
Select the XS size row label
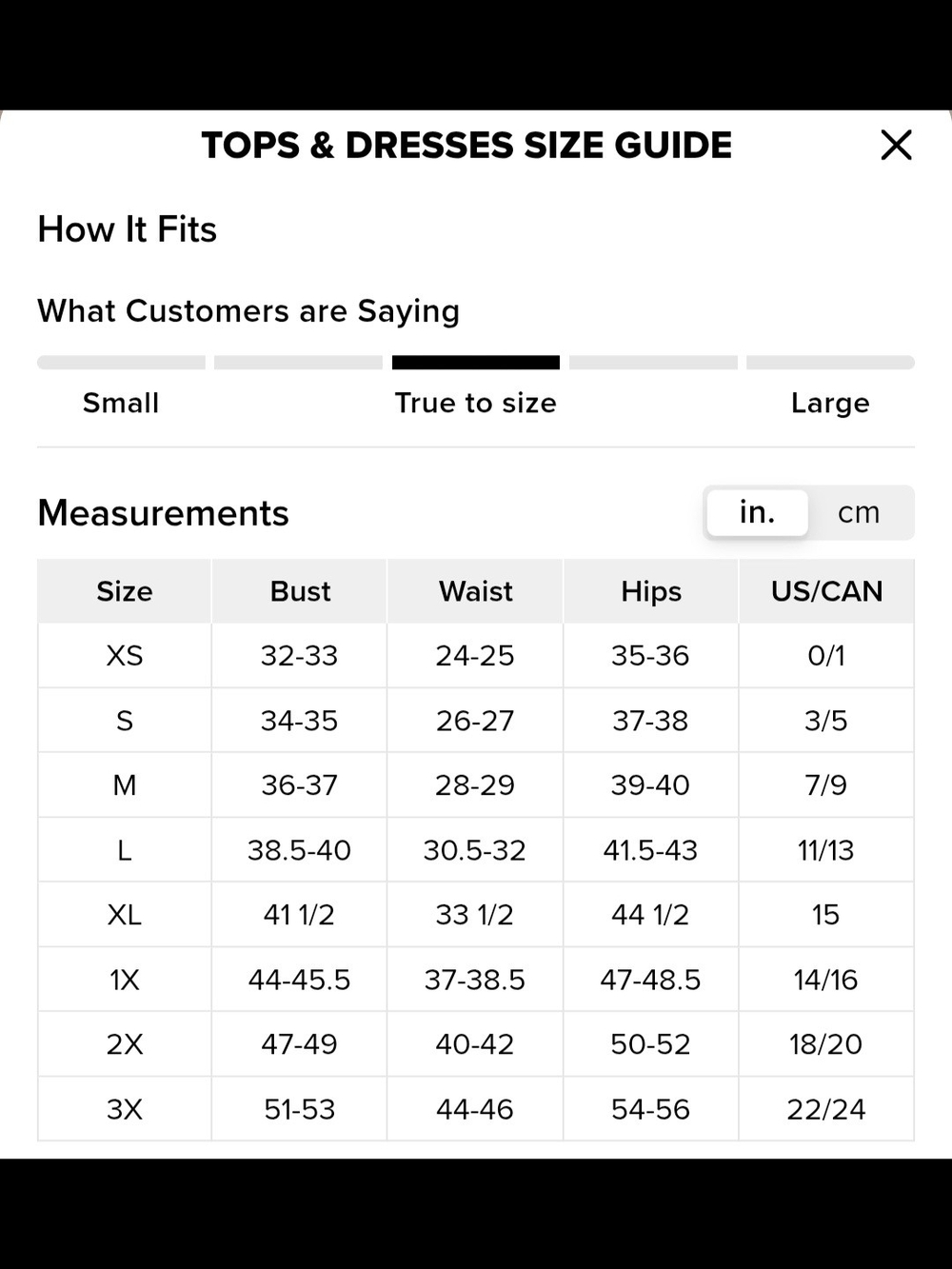125,656
